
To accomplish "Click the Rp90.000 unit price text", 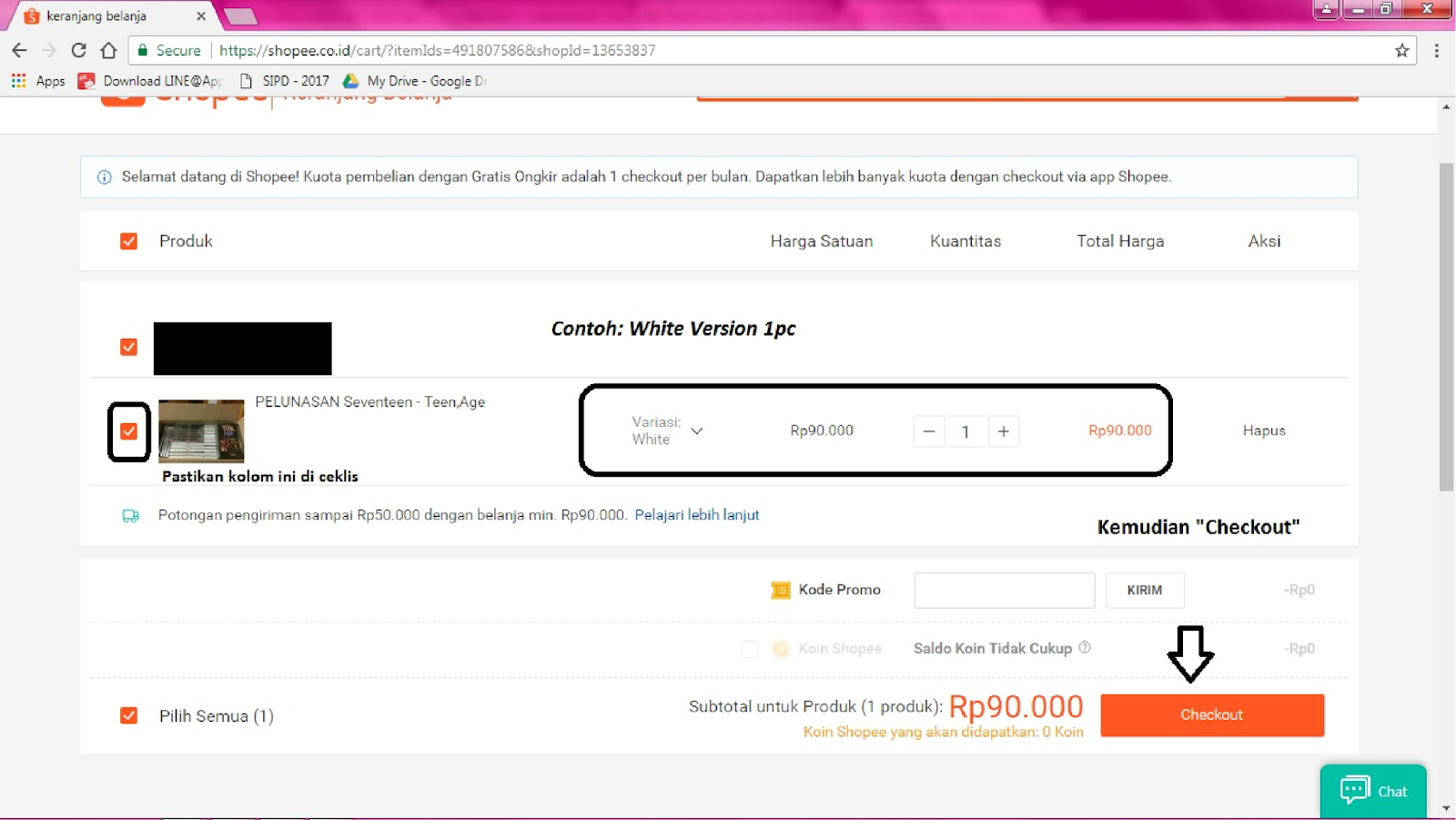I will 822,430.
